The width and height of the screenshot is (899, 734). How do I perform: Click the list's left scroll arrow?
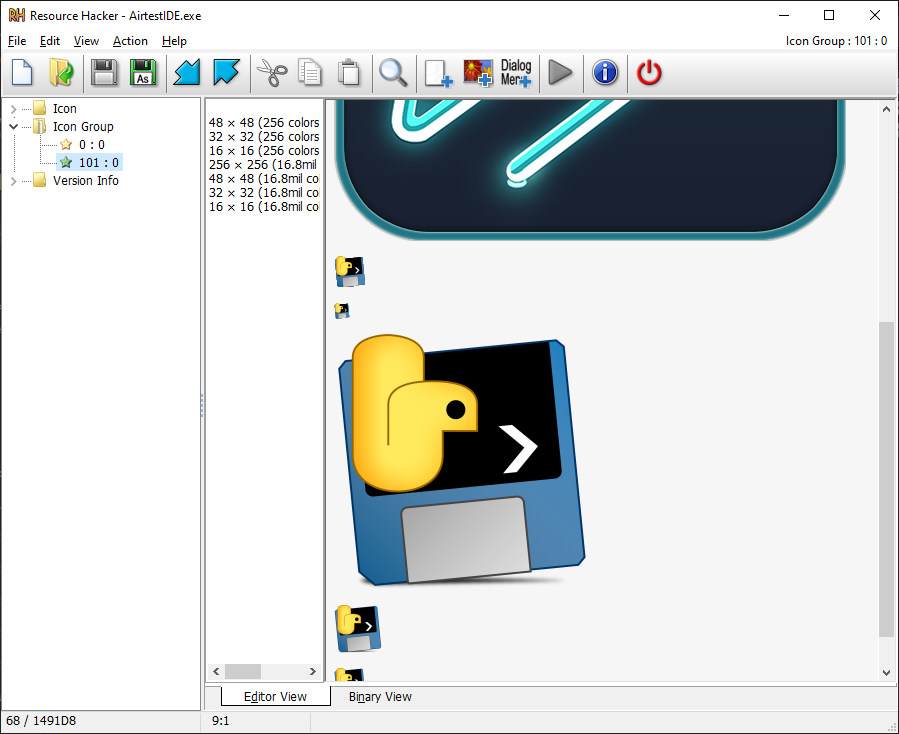[x=216, y=671]
